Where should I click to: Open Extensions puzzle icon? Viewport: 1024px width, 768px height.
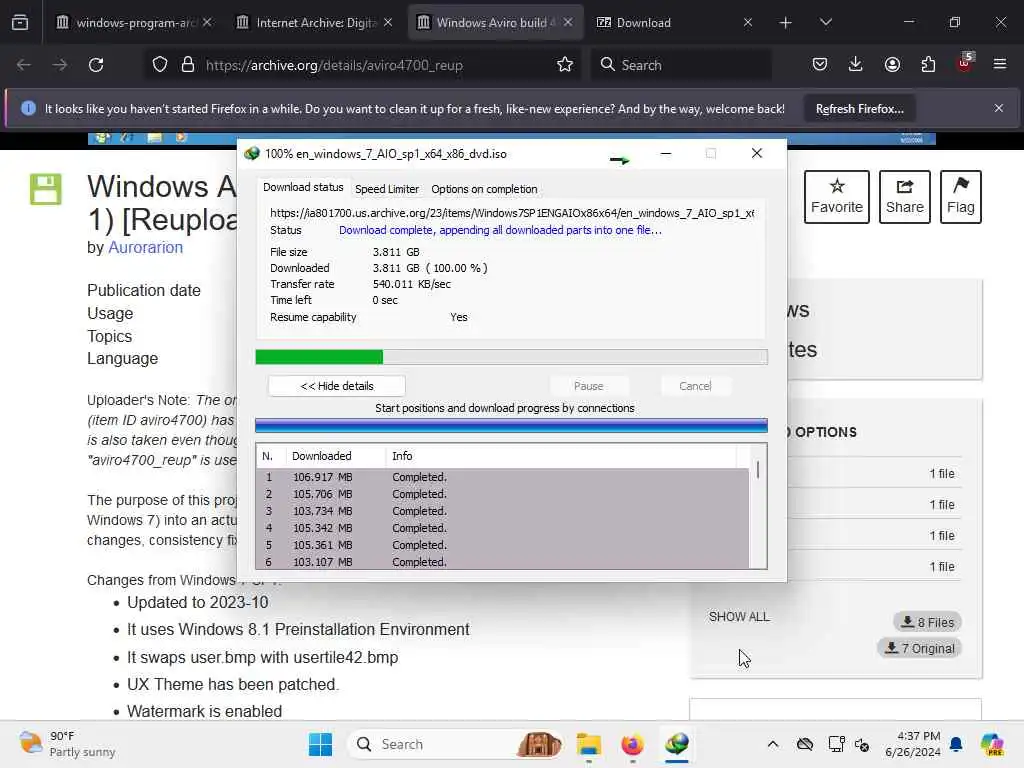tap(928, 65)
